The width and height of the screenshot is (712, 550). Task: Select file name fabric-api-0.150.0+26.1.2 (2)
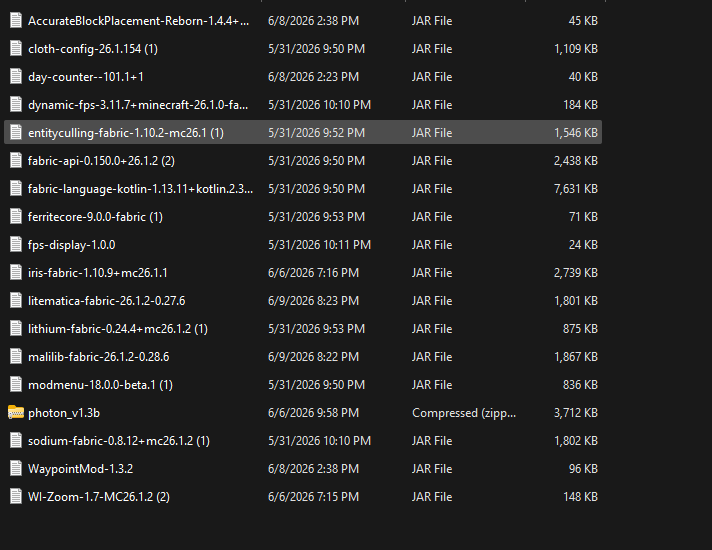[101, 161]
